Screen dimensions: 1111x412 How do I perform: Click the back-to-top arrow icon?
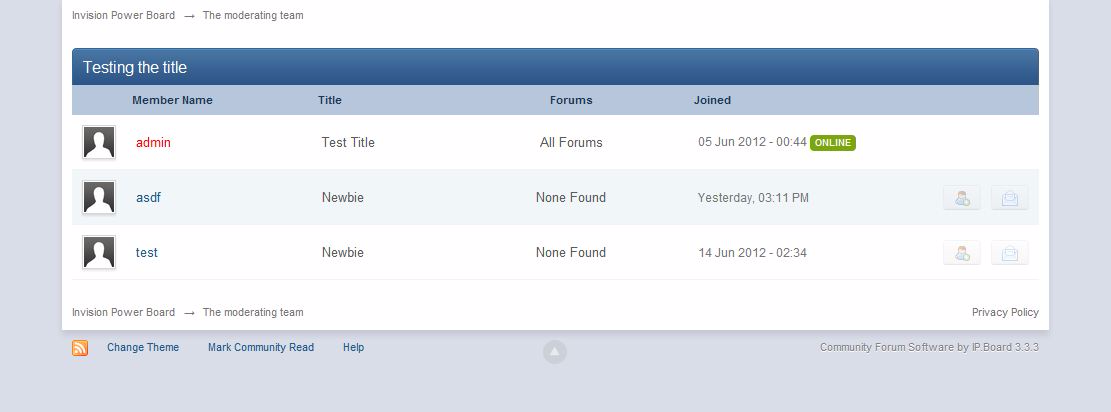tap(555, 351)
